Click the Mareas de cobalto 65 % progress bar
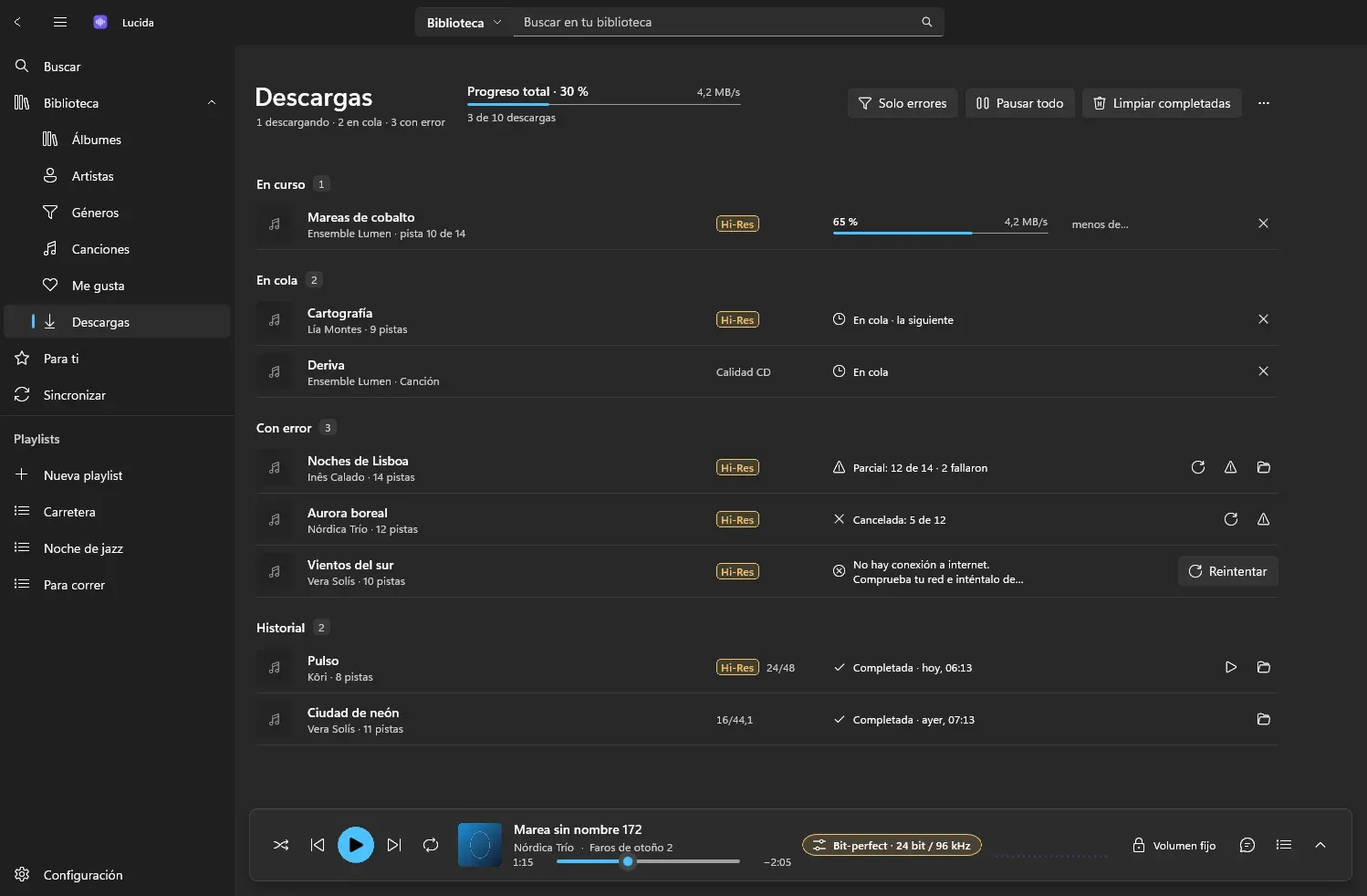 pos(940,233)
